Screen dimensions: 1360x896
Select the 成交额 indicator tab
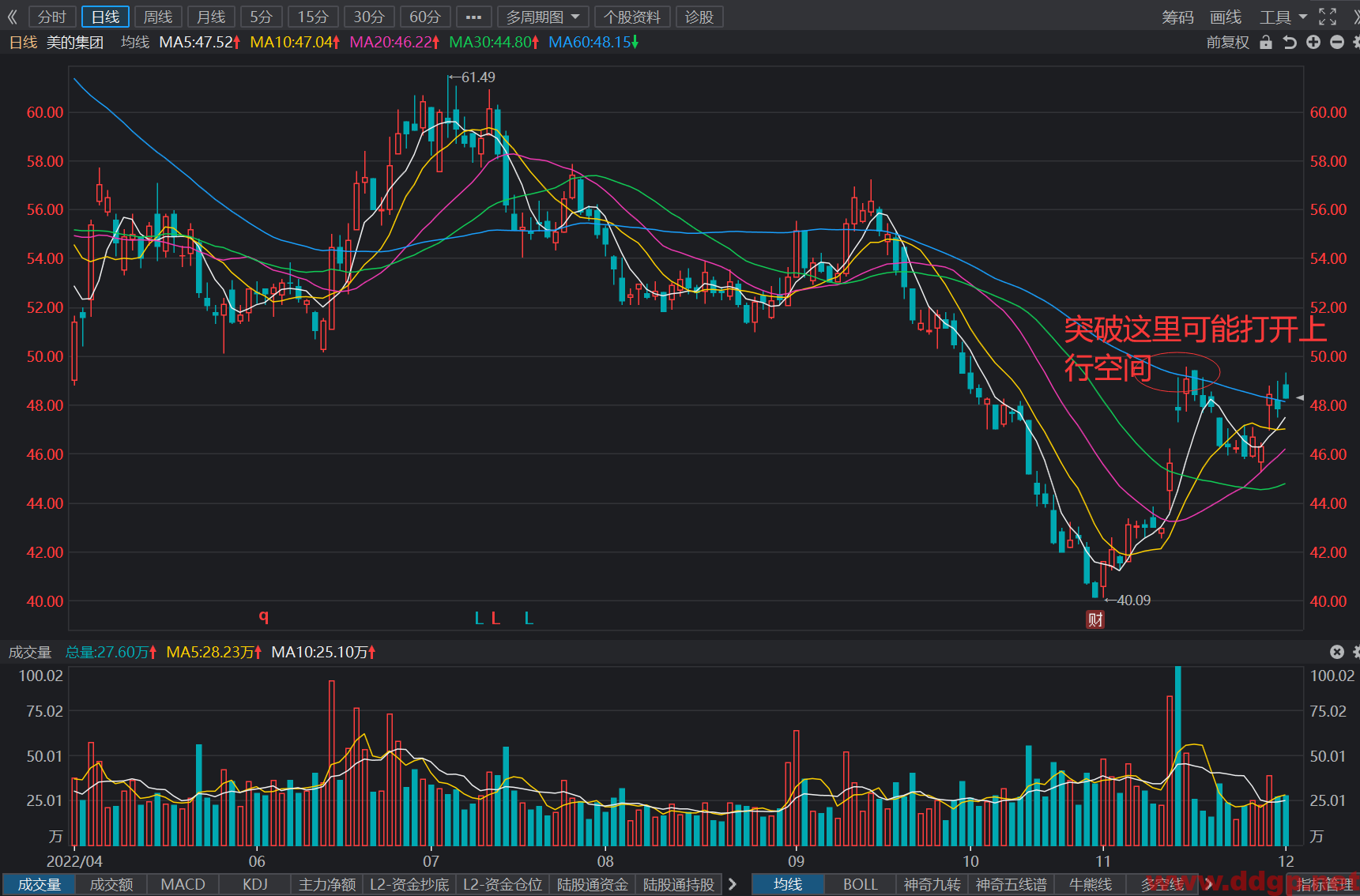[x=111, y=884]
